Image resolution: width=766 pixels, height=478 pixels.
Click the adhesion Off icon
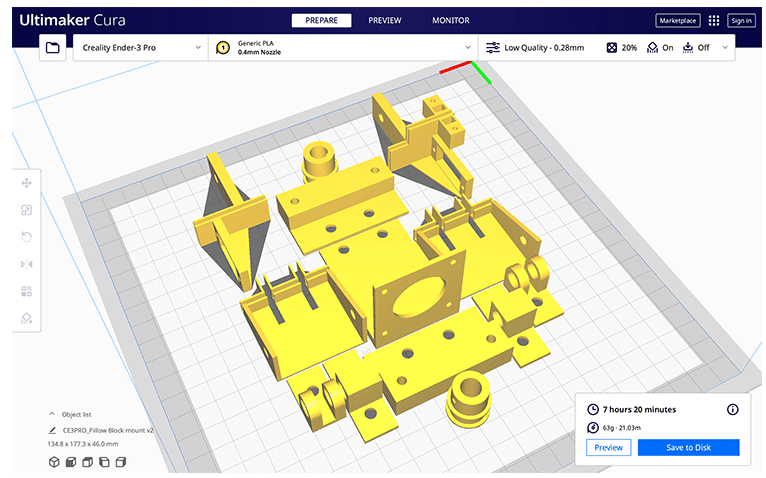click(x=687, y=47)
